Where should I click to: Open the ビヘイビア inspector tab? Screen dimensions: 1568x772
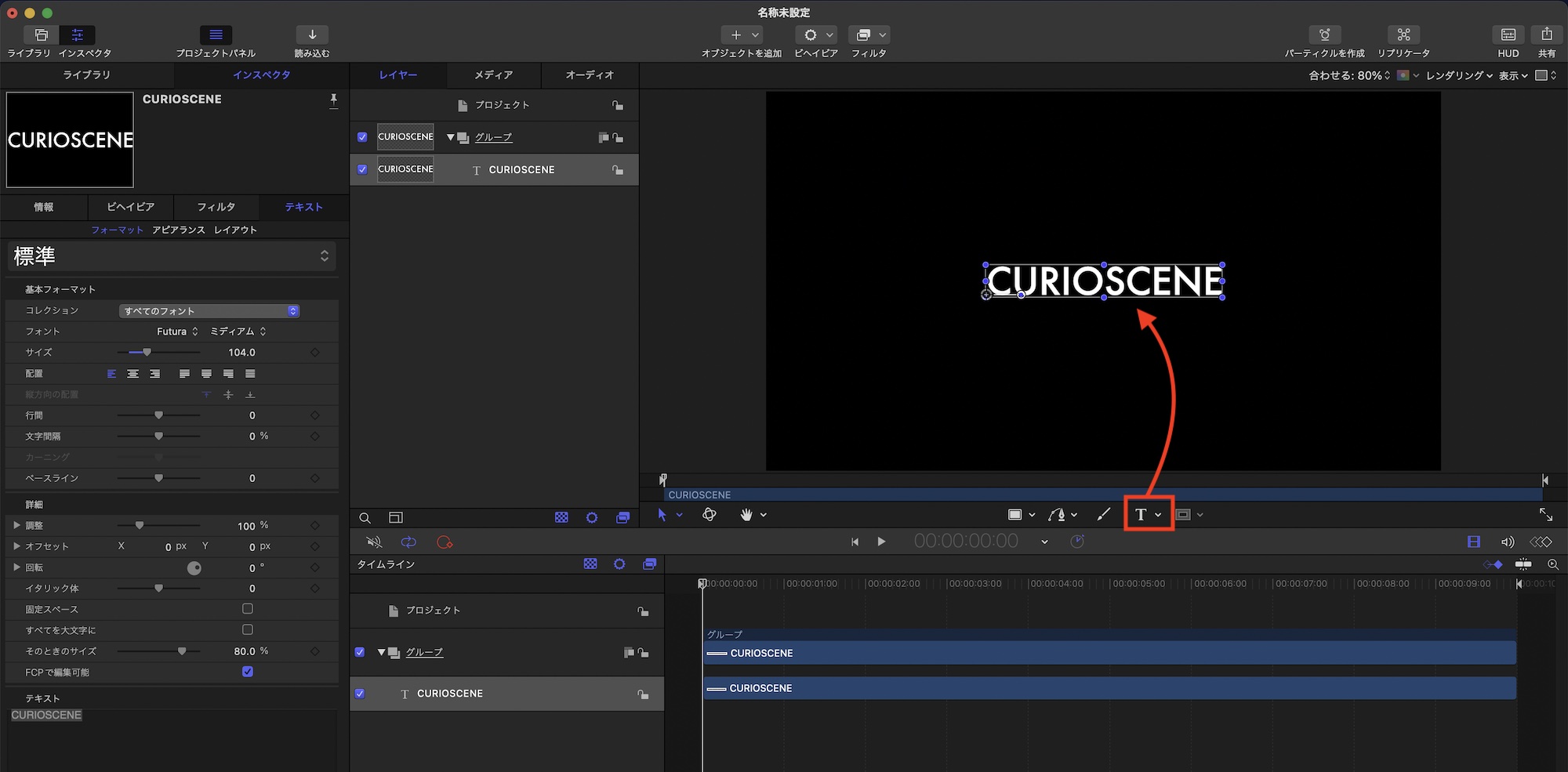(130, 207)
